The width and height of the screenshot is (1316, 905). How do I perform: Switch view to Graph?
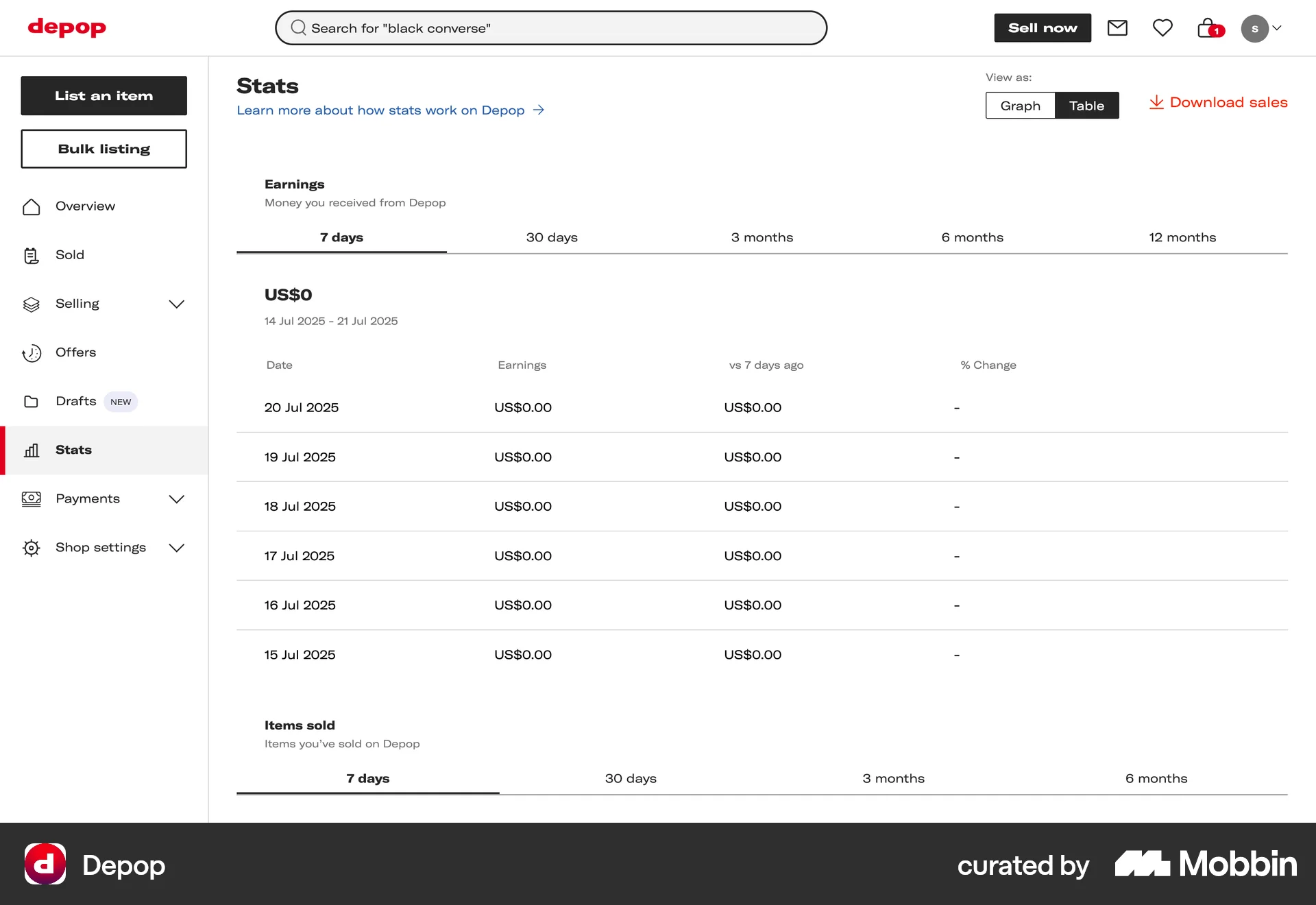point(1020,106)
